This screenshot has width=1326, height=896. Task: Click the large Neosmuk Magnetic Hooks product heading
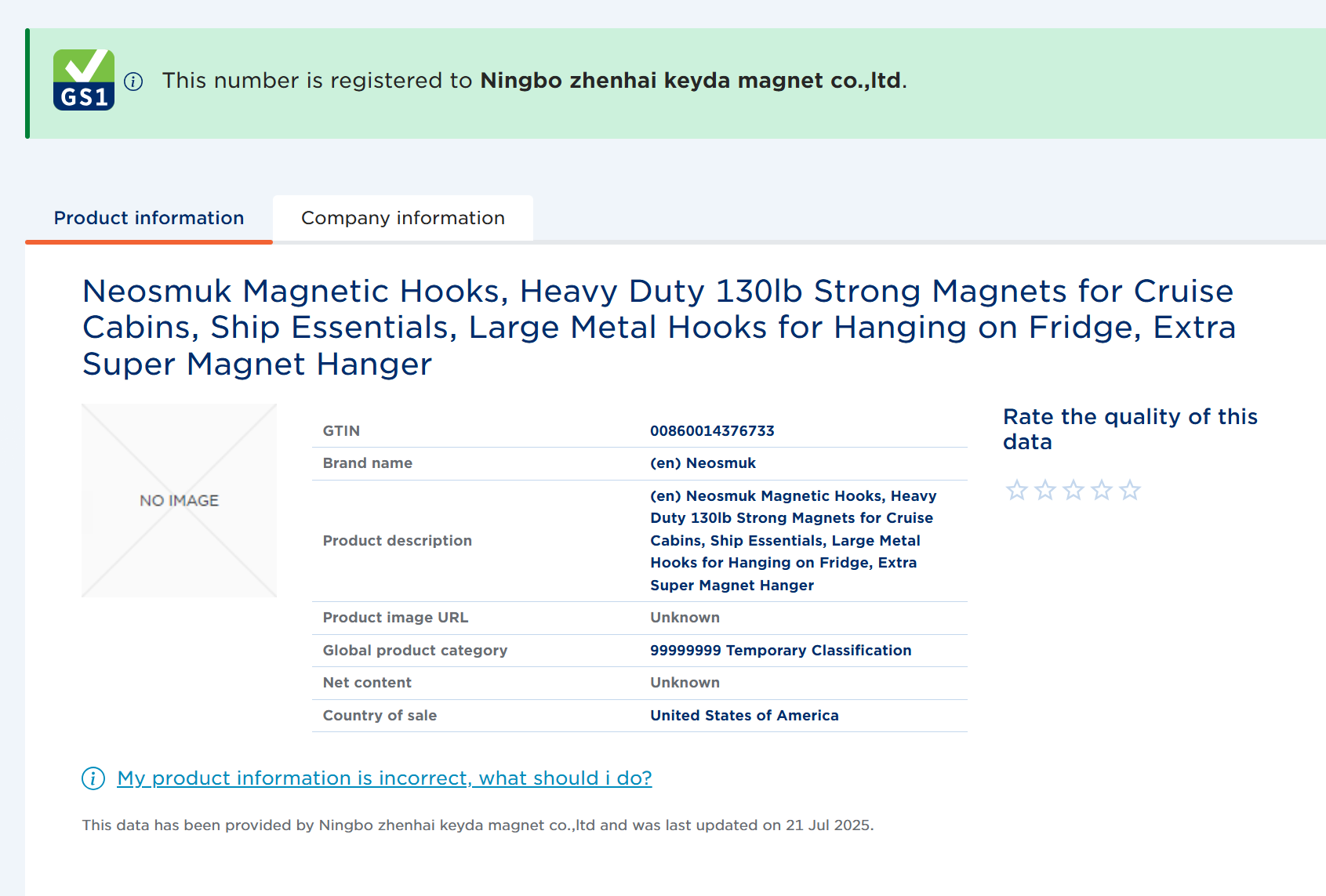click(659, 328)
